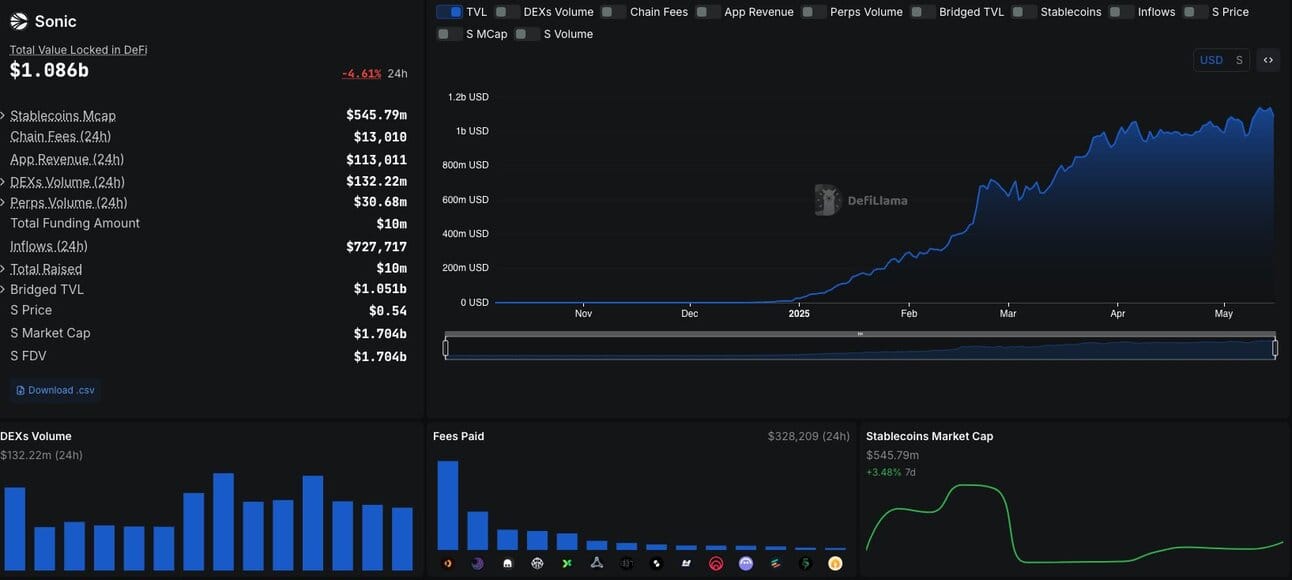Image resolution: width=1292 pixels, height=580 pixels.
Task: Click the DEXs Volume panel title at bottom
Action: 36,436
